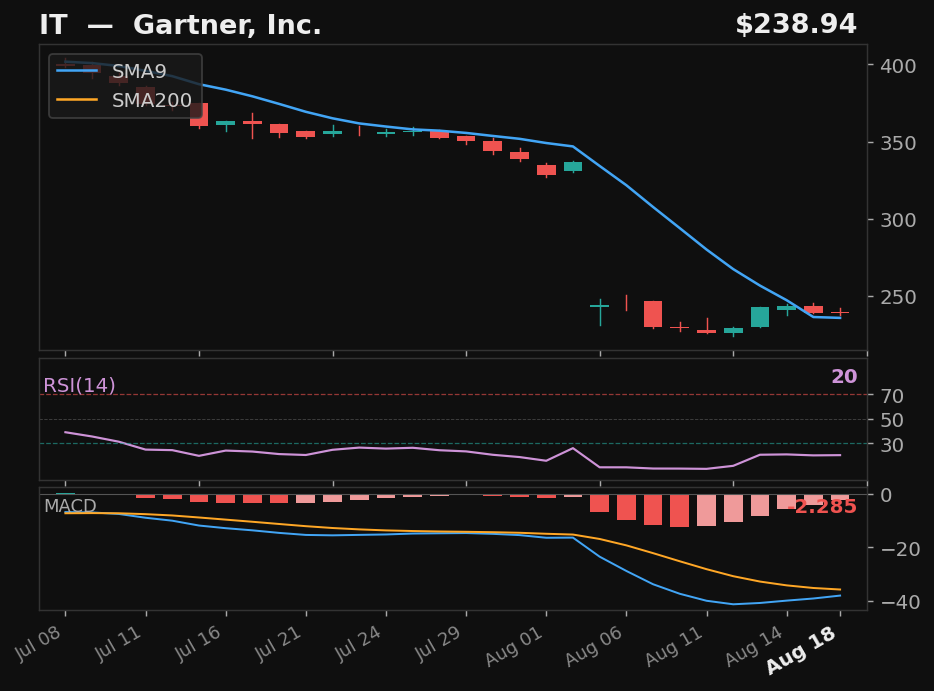
Task: Click the MACD value -2.285
Action: pos(823,507)
